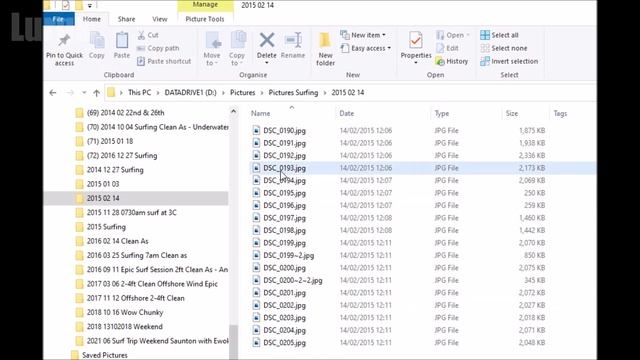Viewport: 640px width, 360px height.
Task: Click the Paste clipboard icon
Action: (122, 41)
